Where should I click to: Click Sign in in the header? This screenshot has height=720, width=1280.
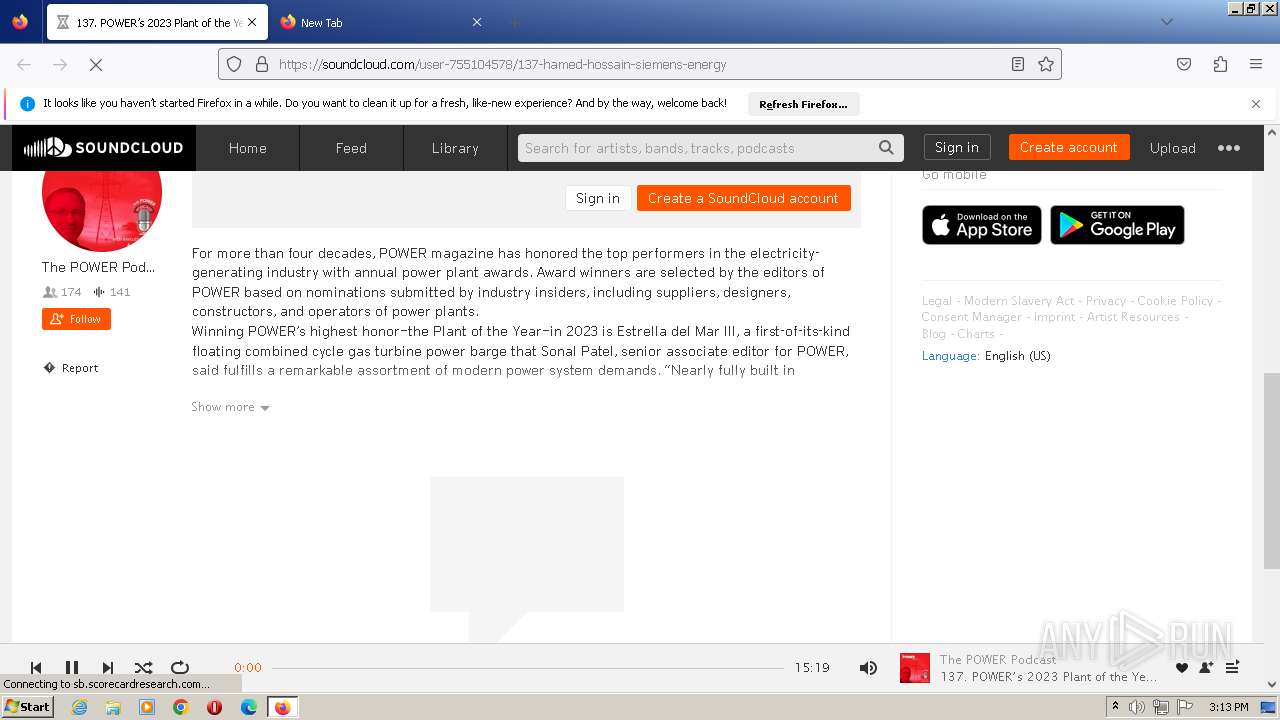click(957, 148)
